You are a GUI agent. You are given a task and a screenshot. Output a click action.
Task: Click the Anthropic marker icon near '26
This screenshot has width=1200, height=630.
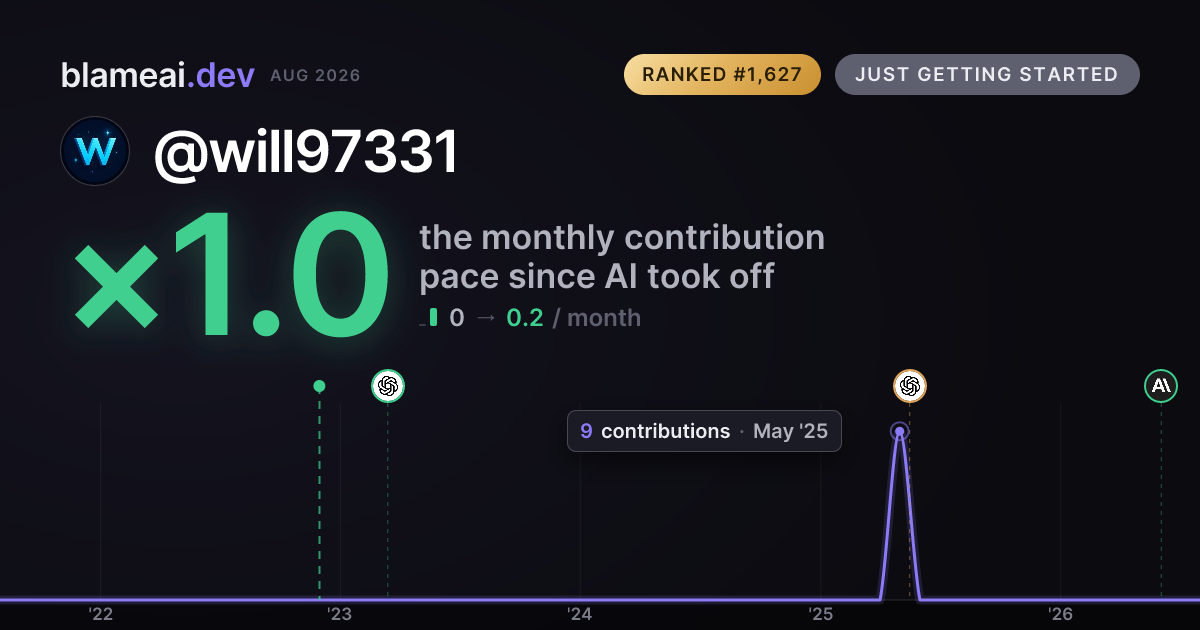pyautogui.click(x=1161, y=386)
